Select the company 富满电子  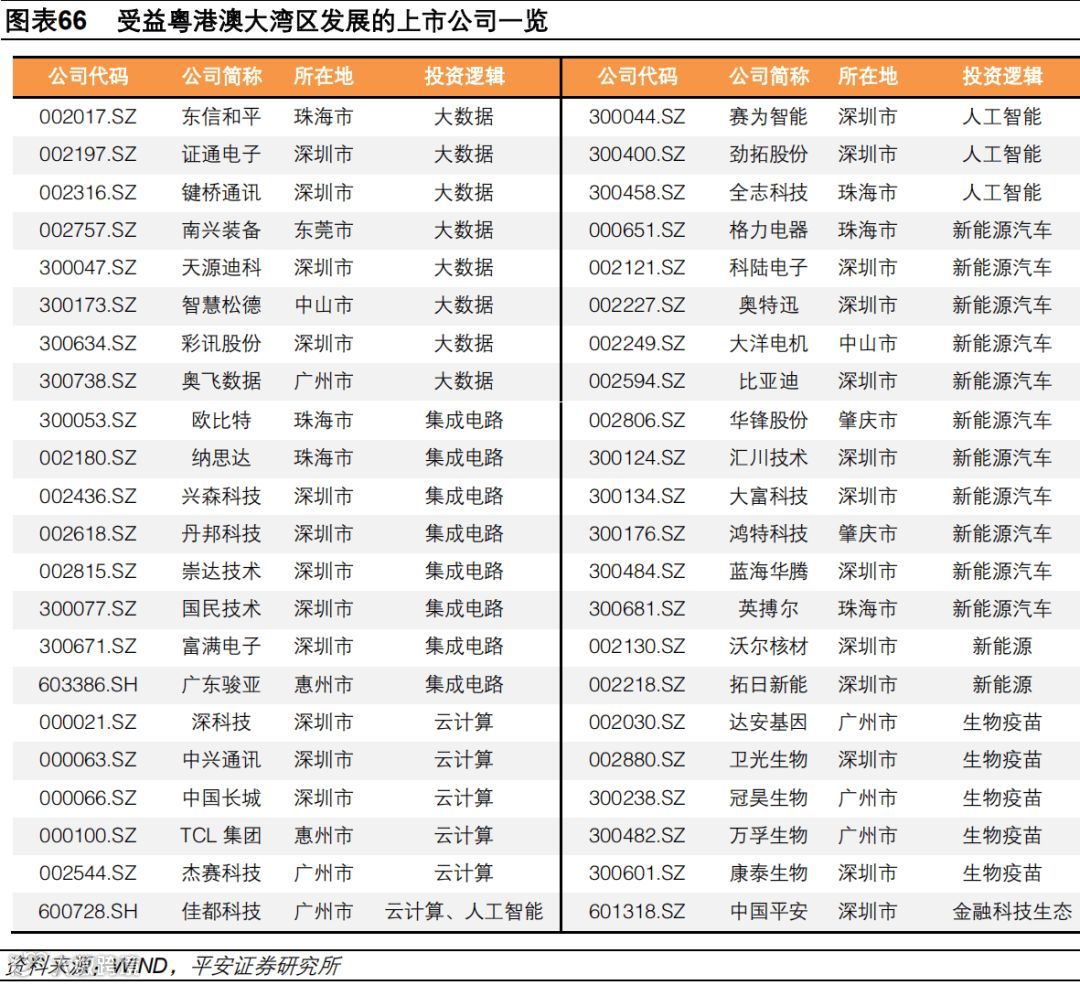[221, 646]
